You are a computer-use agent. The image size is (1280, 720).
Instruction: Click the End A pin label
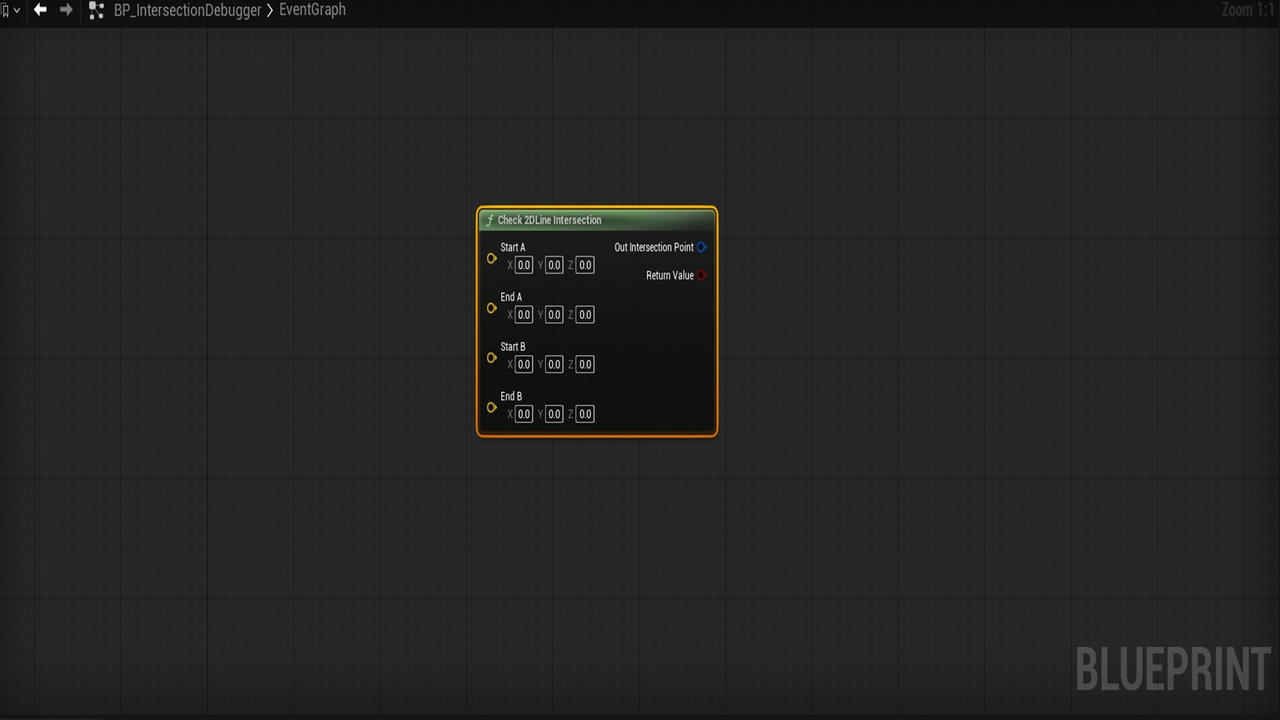[511, 297]
